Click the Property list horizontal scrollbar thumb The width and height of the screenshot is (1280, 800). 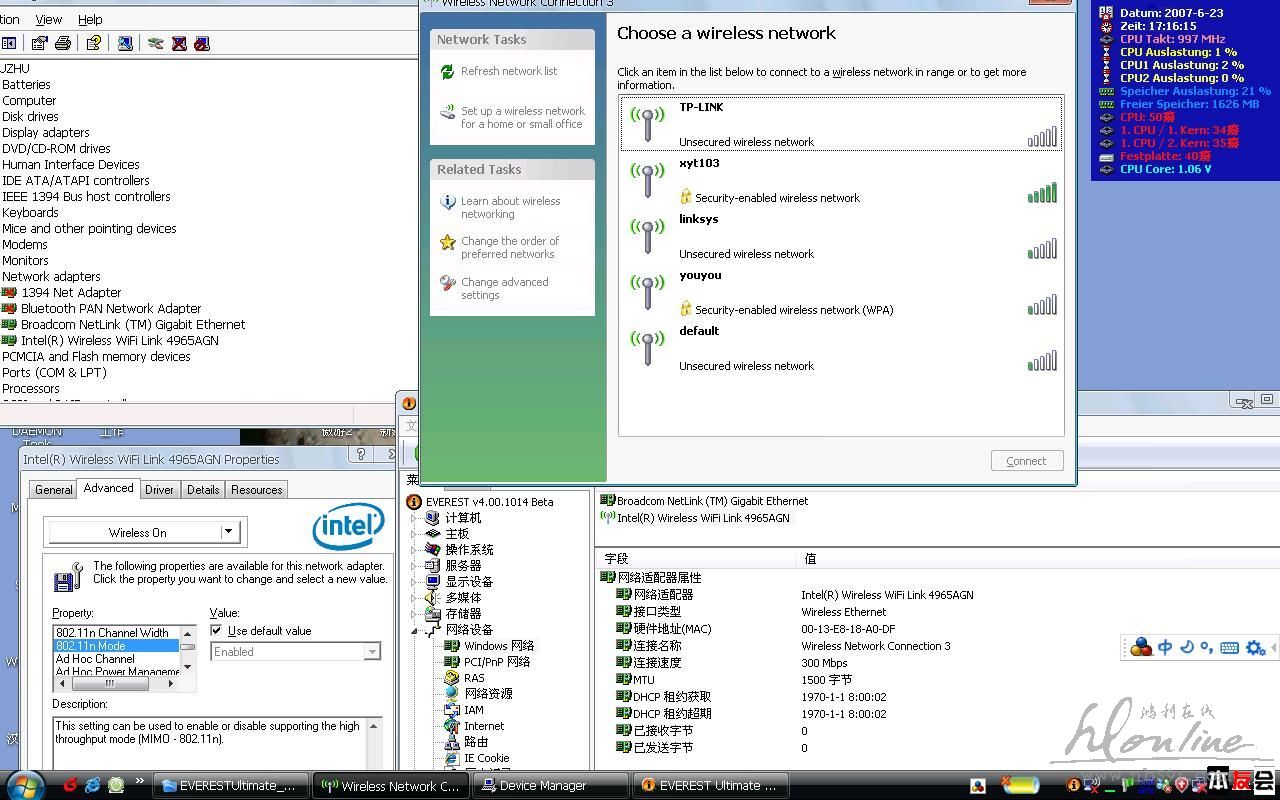pyautogui.click(x=109, y=684)
